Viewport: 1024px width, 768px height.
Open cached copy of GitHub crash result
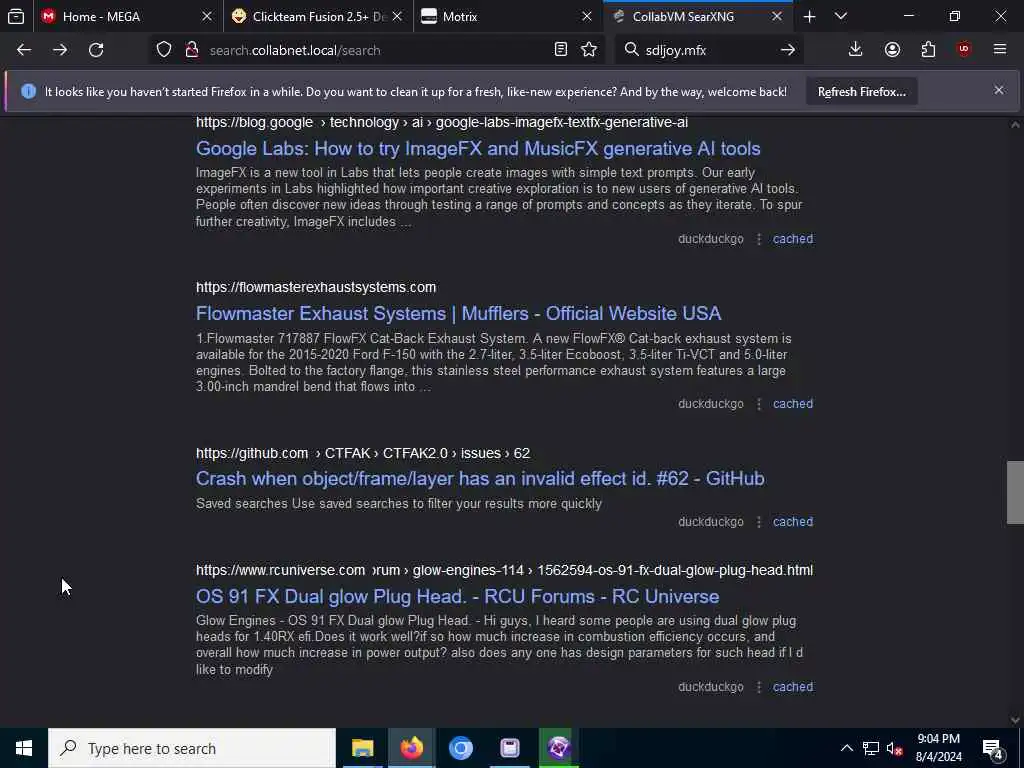pos(793,522)
